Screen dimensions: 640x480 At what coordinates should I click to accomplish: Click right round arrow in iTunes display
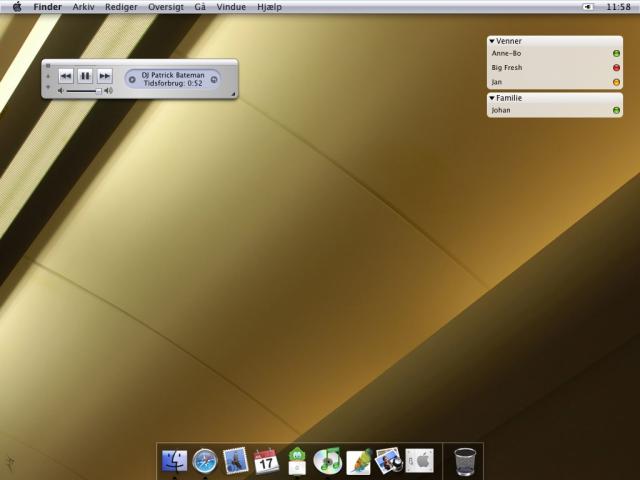[214, 80]
